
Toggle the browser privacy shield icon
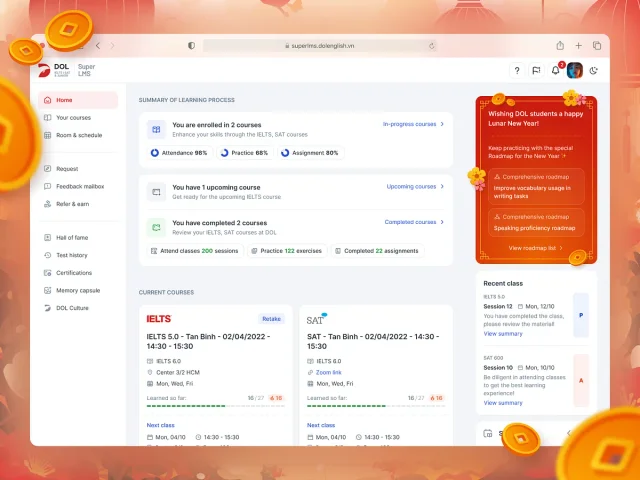click(191, 46)
